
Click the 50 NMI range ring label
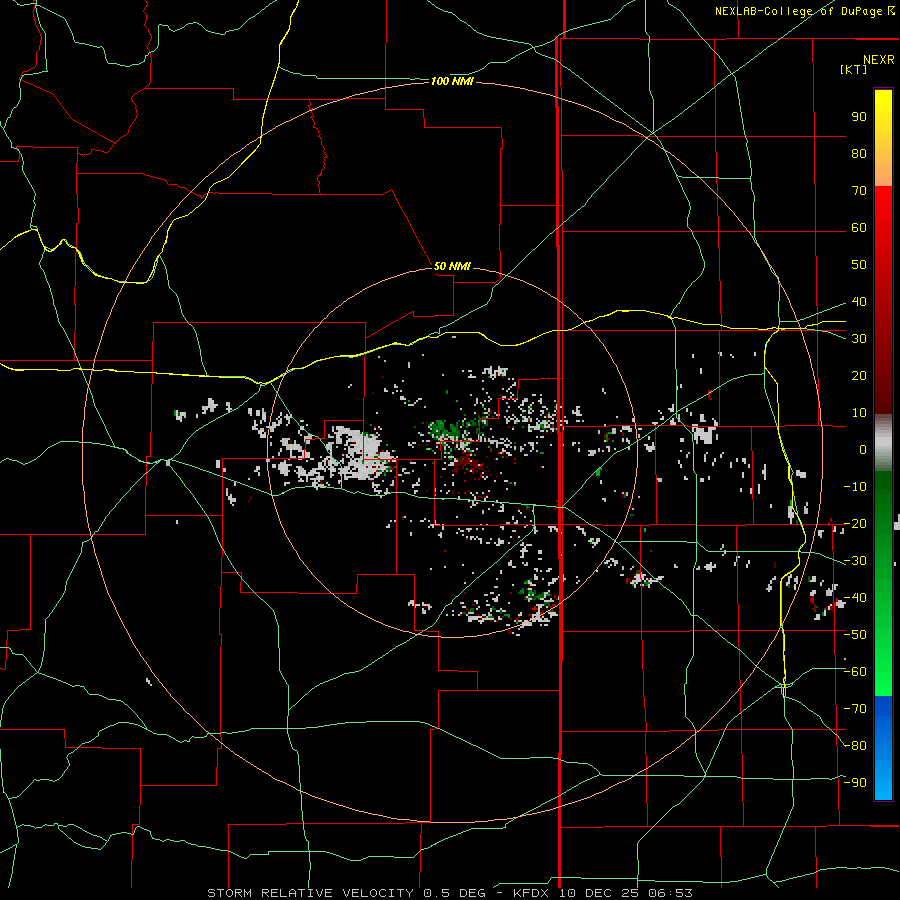(x=452, y=266)
